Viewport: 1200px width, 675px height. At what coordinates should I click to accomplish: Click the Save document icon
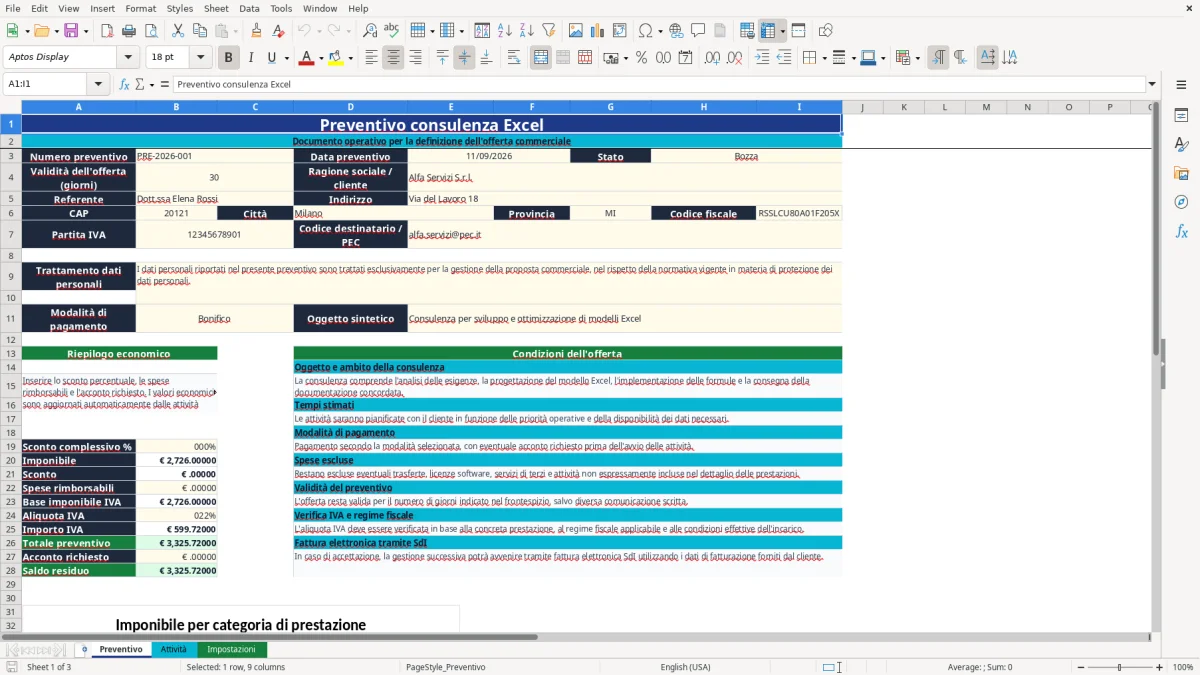(73, 31)
